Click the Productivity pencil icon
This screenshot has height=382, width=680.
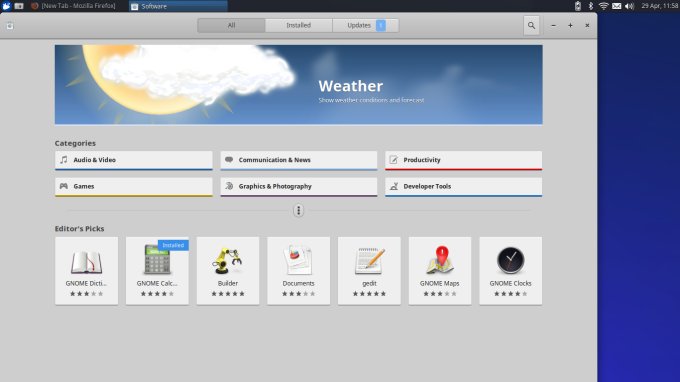(393, 160)
